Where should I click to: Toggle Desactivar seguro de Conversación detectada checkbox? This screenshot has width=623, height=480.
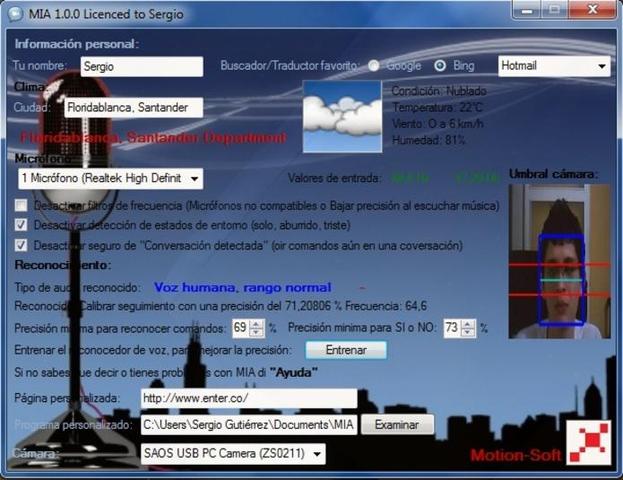pos(21,245)
